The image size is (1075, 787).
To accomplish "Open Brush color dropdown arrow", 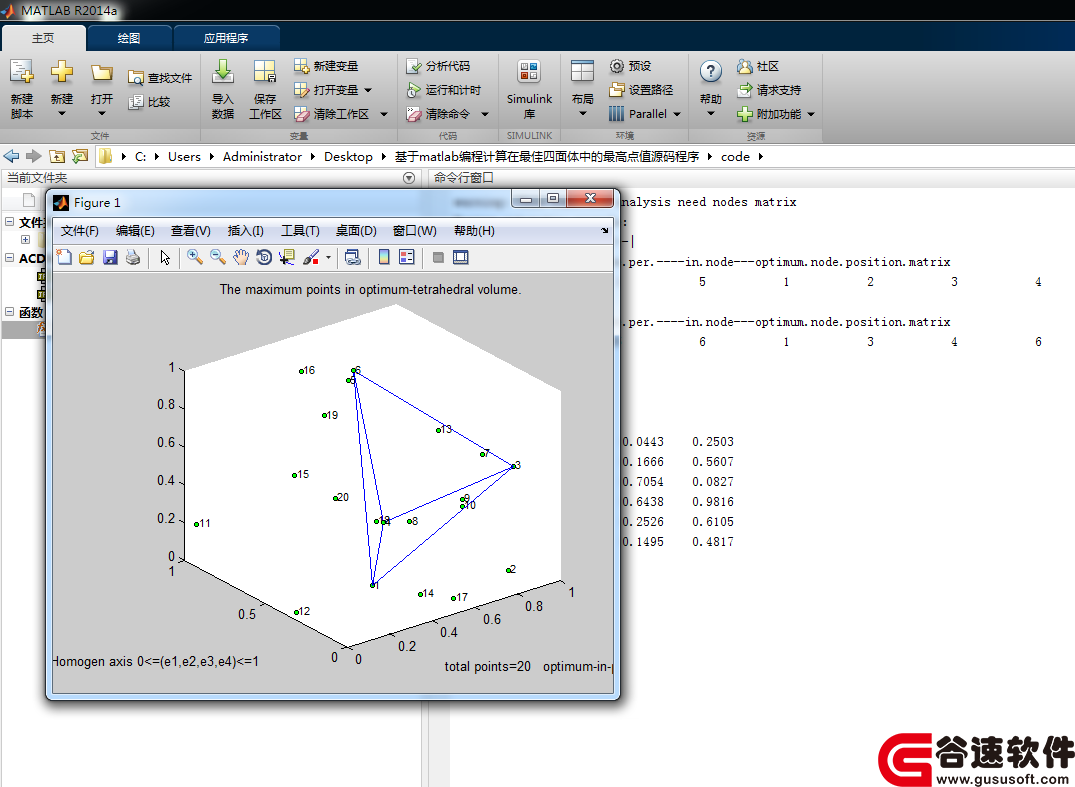I will (x=328, y=258).
